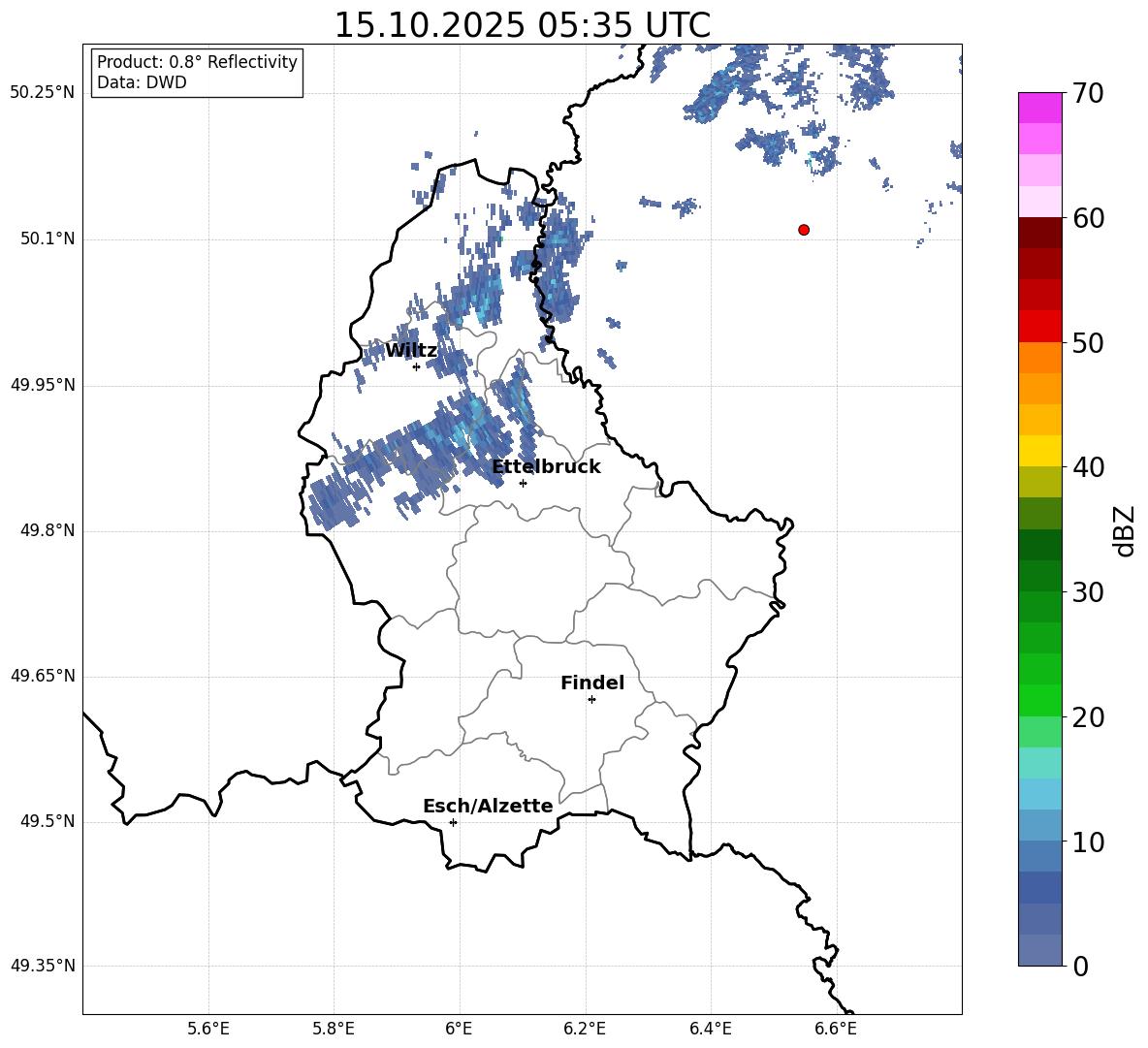1148x1048 pixels.
Task: Click the bright green colorbar segment at 20
Action: click(x=1039, y=701)
